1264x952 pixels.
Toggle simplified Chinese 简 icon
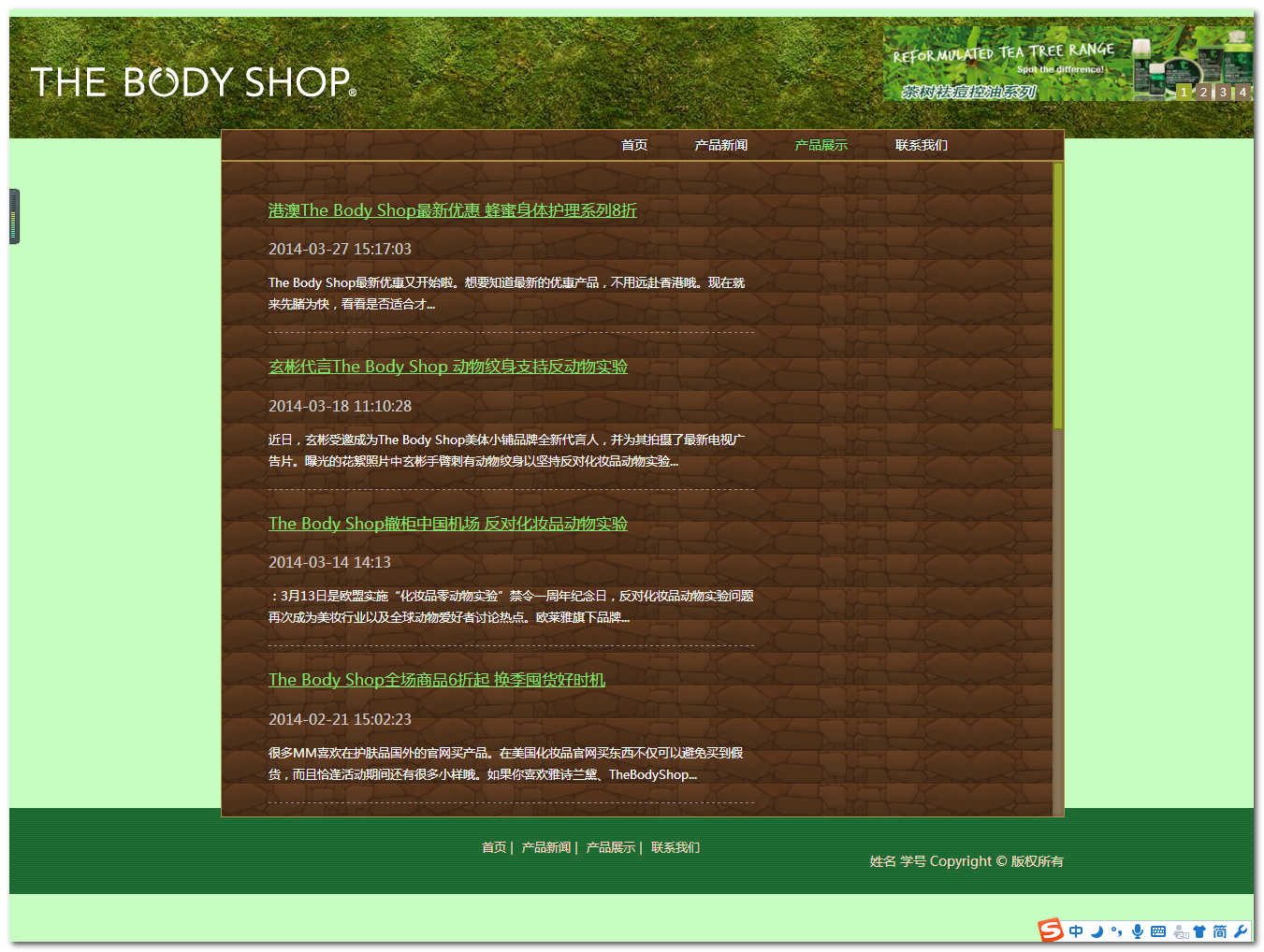click(x=1220, y=931)
